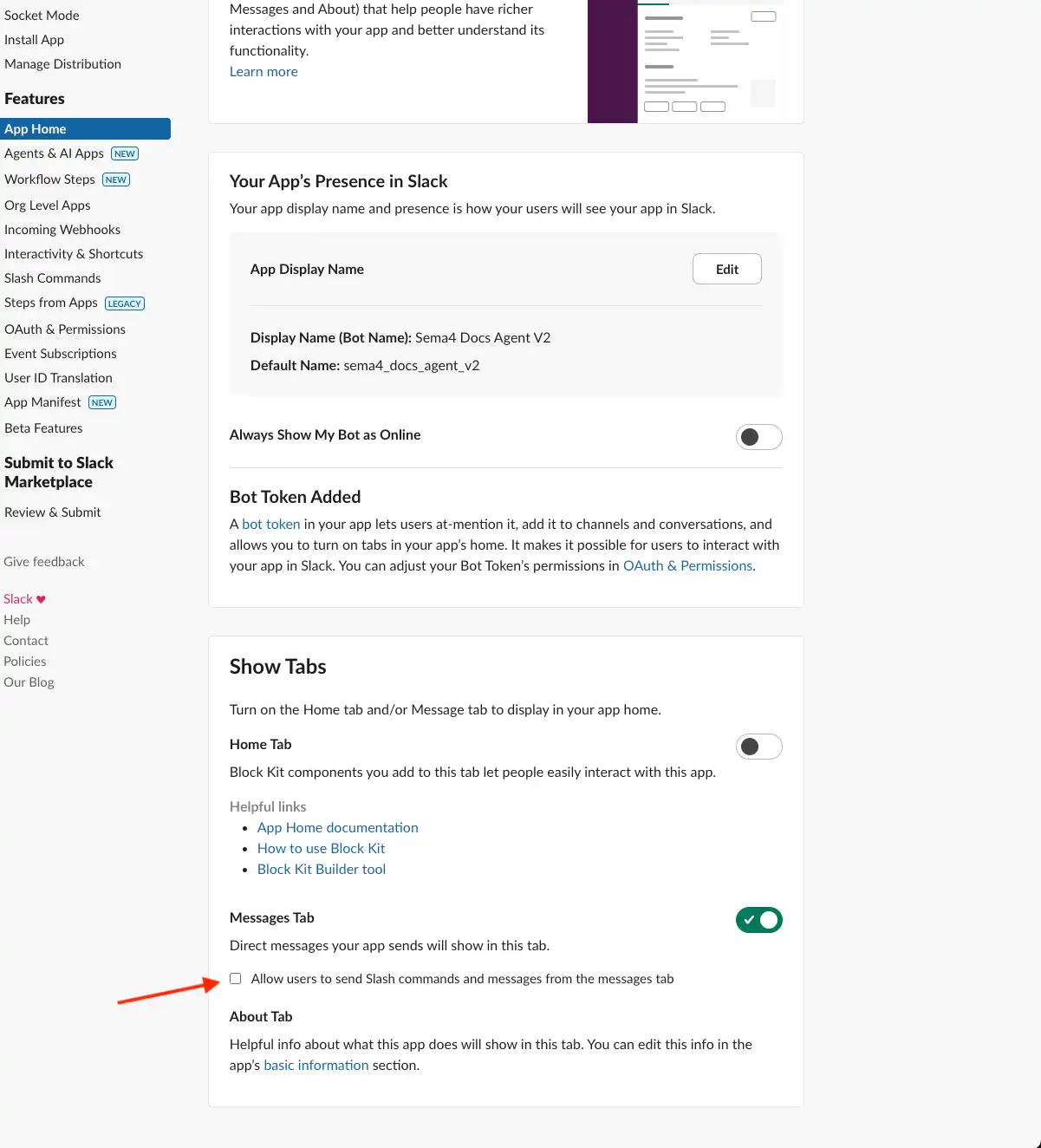The height and width of the screenshot is (1148, 1041).
Task: Toggle Always Show My Bot as Online
Action: click(758, 437)
